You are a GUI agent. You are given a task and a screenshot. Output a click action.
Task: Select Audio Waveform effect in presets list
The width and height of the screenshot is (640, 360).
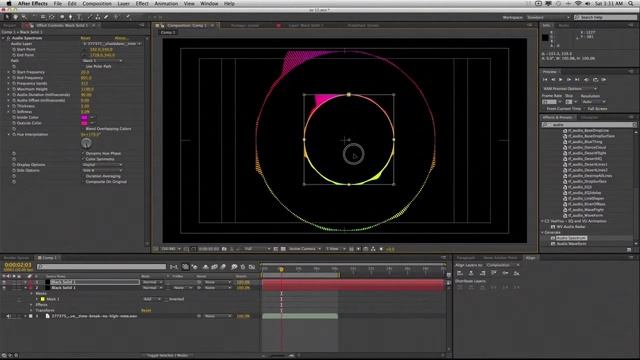pos(571,244)
